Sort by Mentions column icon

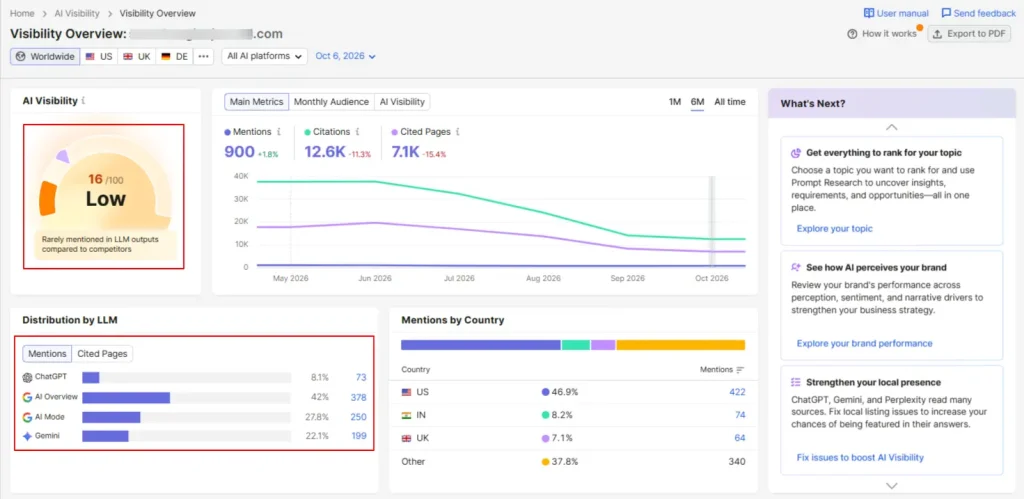pyautogui.click(x=740, y=370)
